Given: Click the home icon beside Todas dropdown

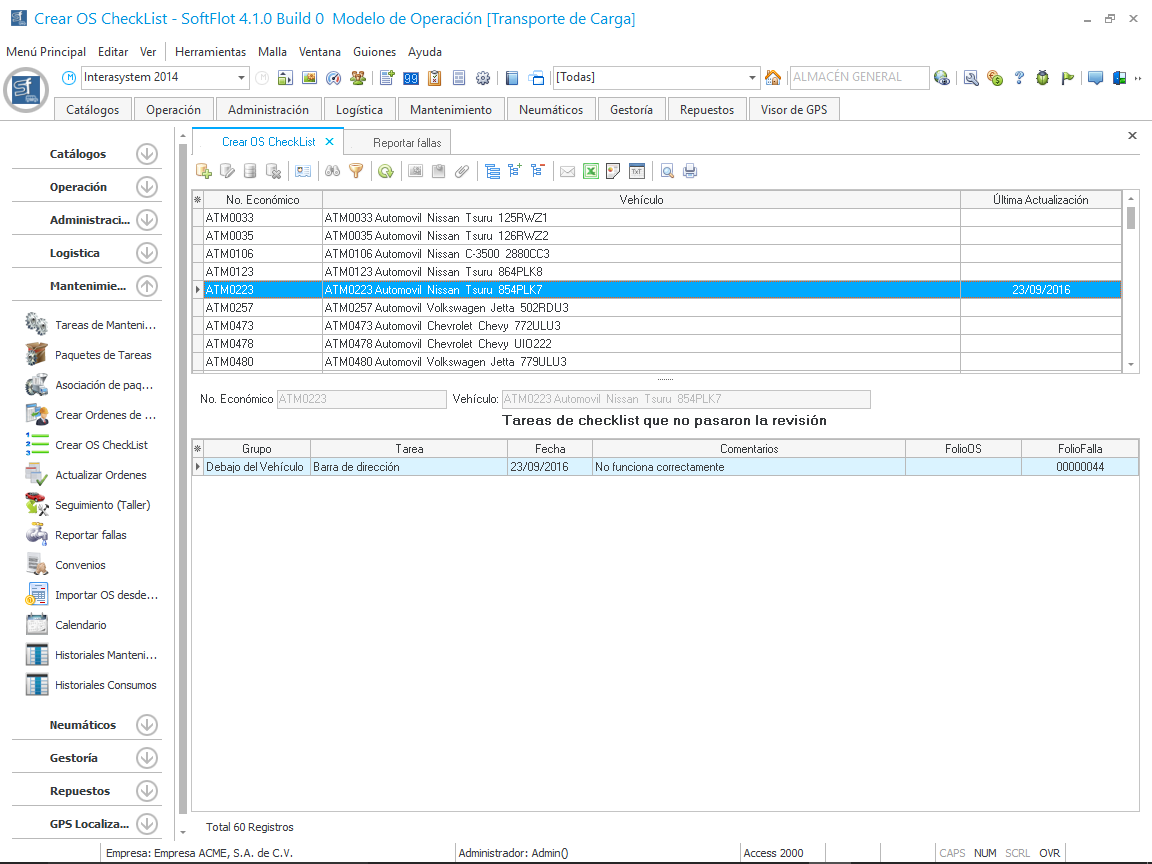Looking at the screenshot, I should point(773,78).
